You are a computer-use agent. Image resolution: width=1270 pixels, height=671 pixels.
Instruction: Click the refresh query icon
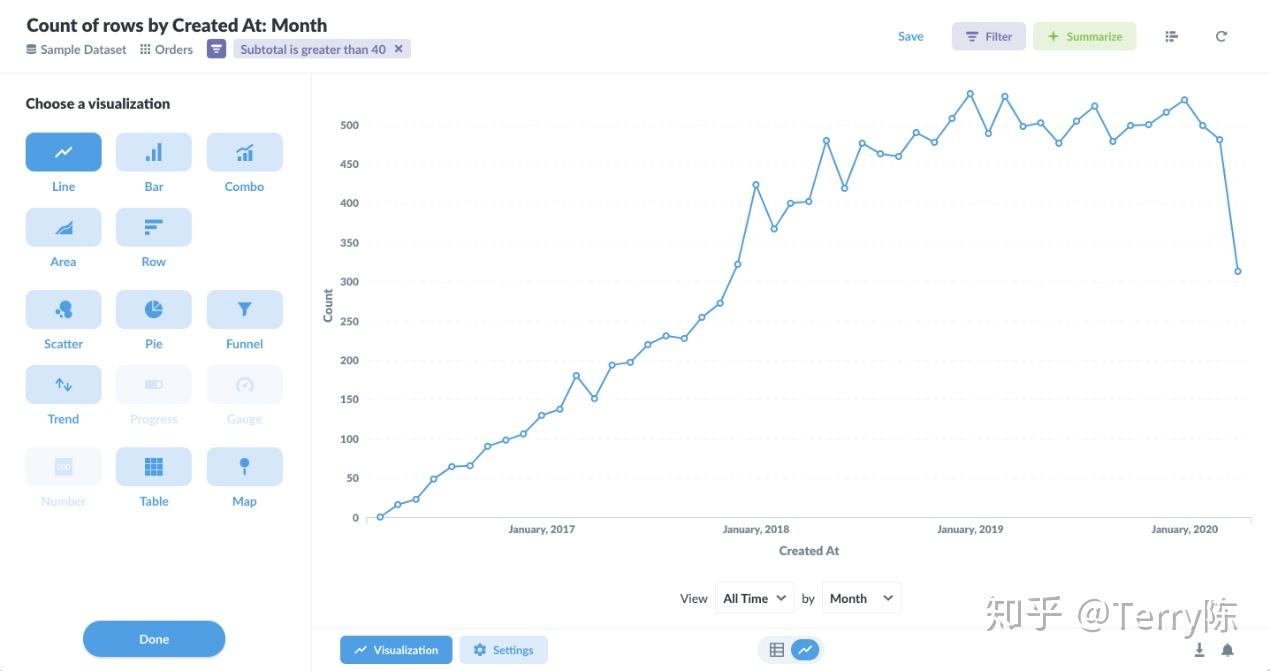tap(1221, 37)
